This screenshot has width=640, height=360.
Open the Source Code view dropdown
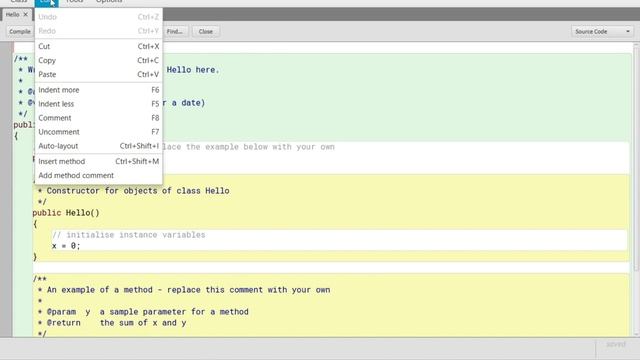(x=602, y=31)
